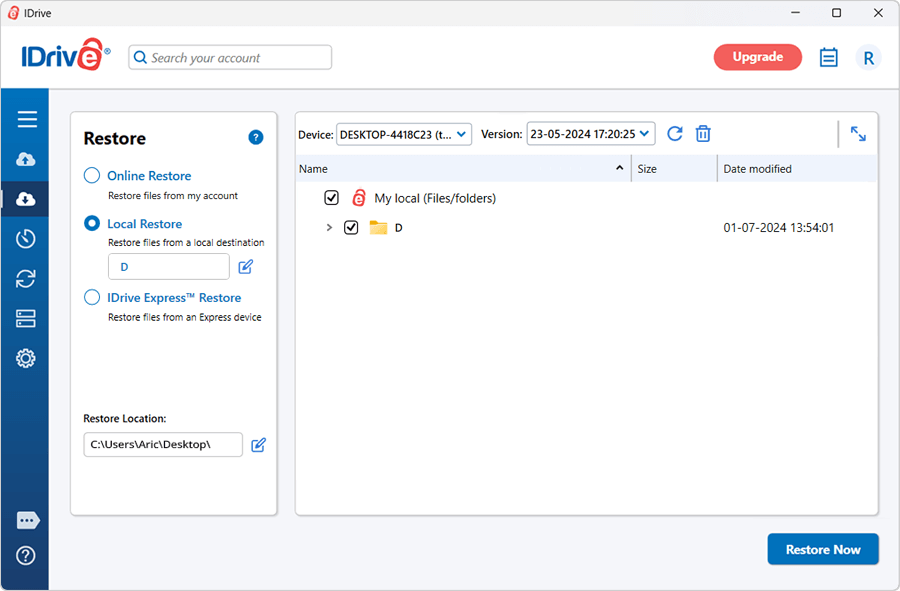This screenshot has height=591, width=900.
Task: Click 'Restore files from my account' text
Action: (173, 196)
